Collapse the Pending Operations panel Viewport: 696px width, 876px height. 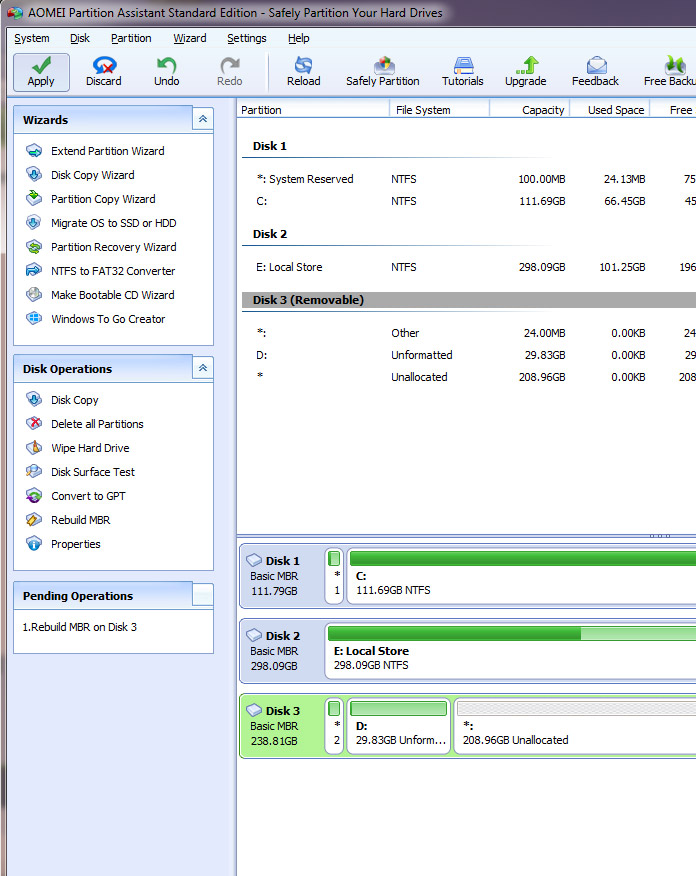(x=202, y=595)
